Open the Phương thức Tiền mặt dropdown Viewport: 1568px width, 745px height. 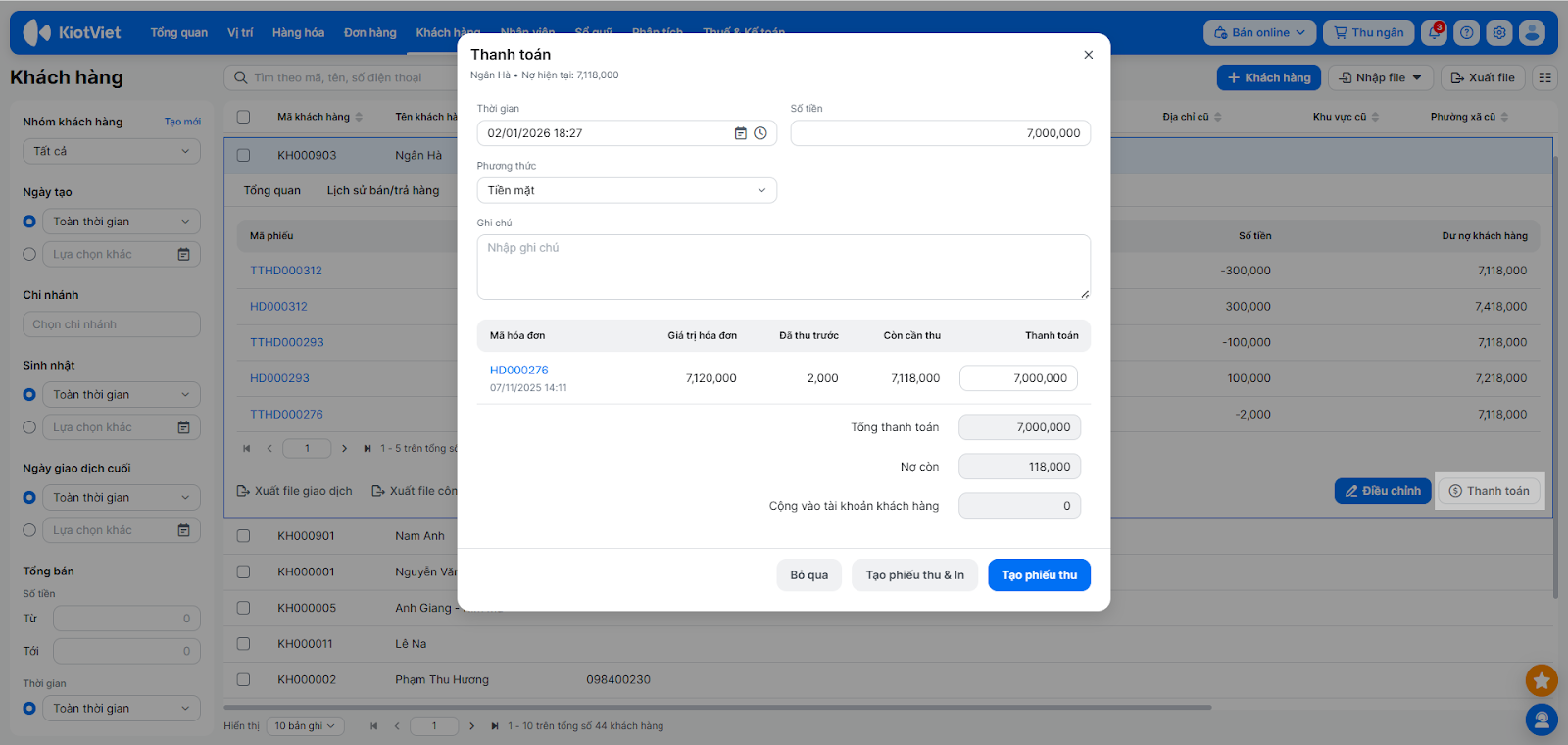627,190
